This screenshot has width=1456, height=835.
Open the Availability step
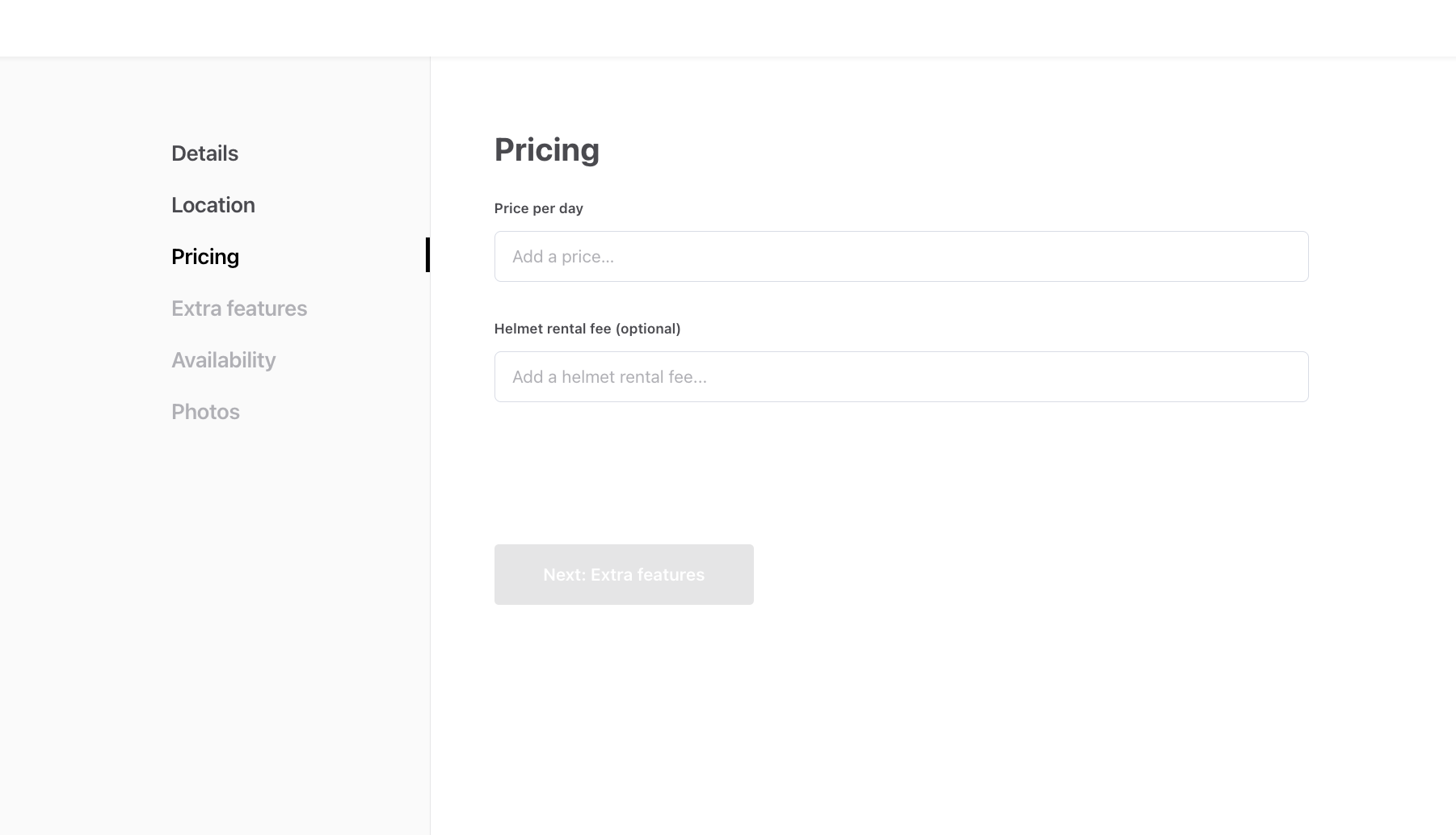223,360
